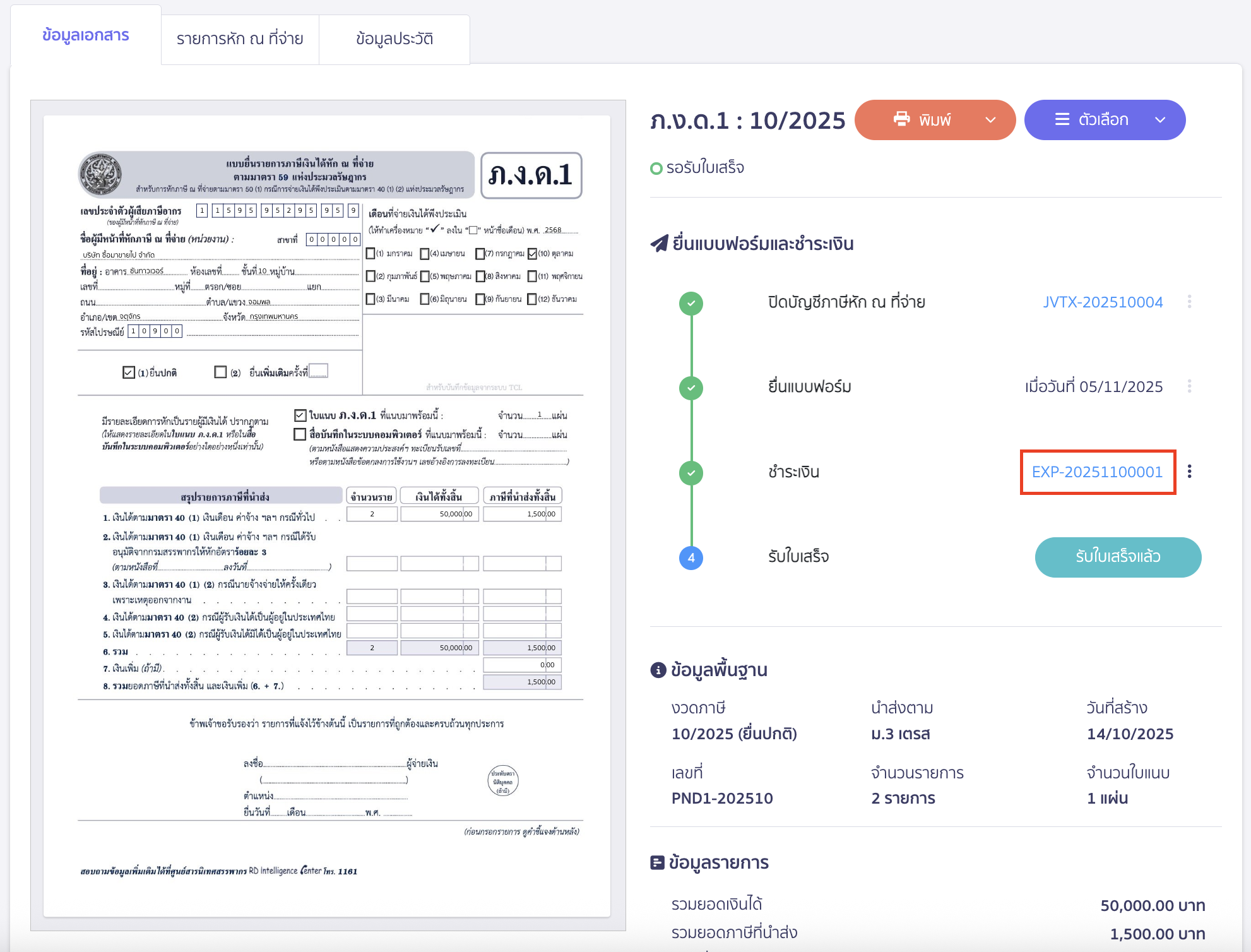Click the green checkmark for ปิดบัญชีภาษีหัก ณ ที่จ่าย step
This screenshot has width=1251, height=952.
pyautogui.click(x=692, y=303)
